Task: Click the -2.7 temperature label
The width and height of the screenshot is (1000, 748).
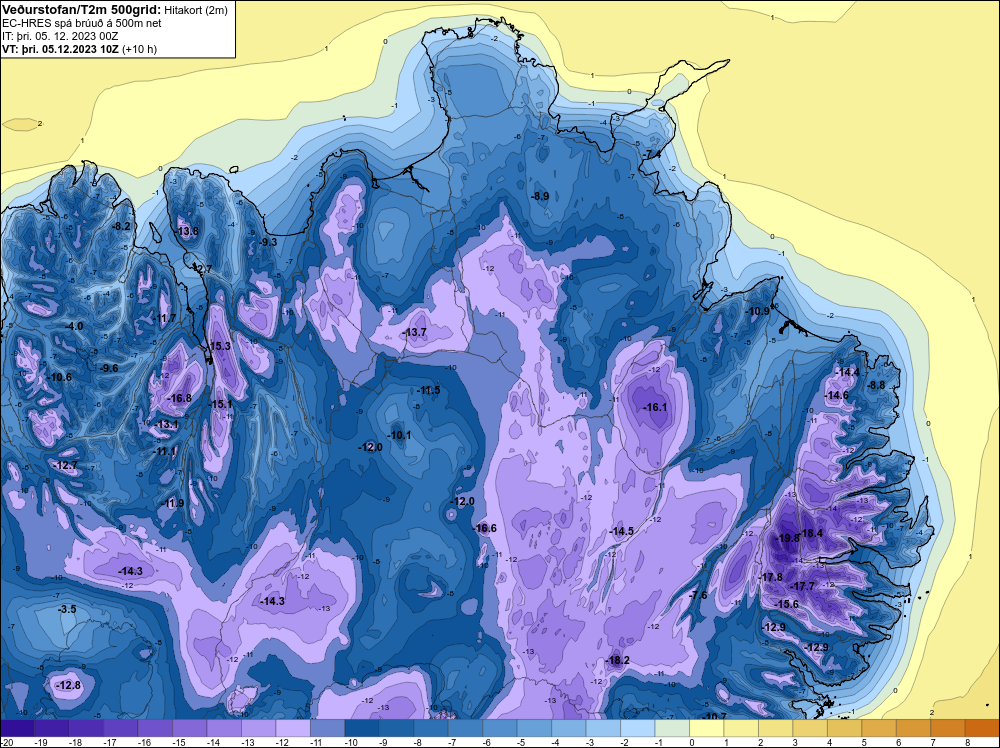Action: pyautogui.click(x=202, y=270)
